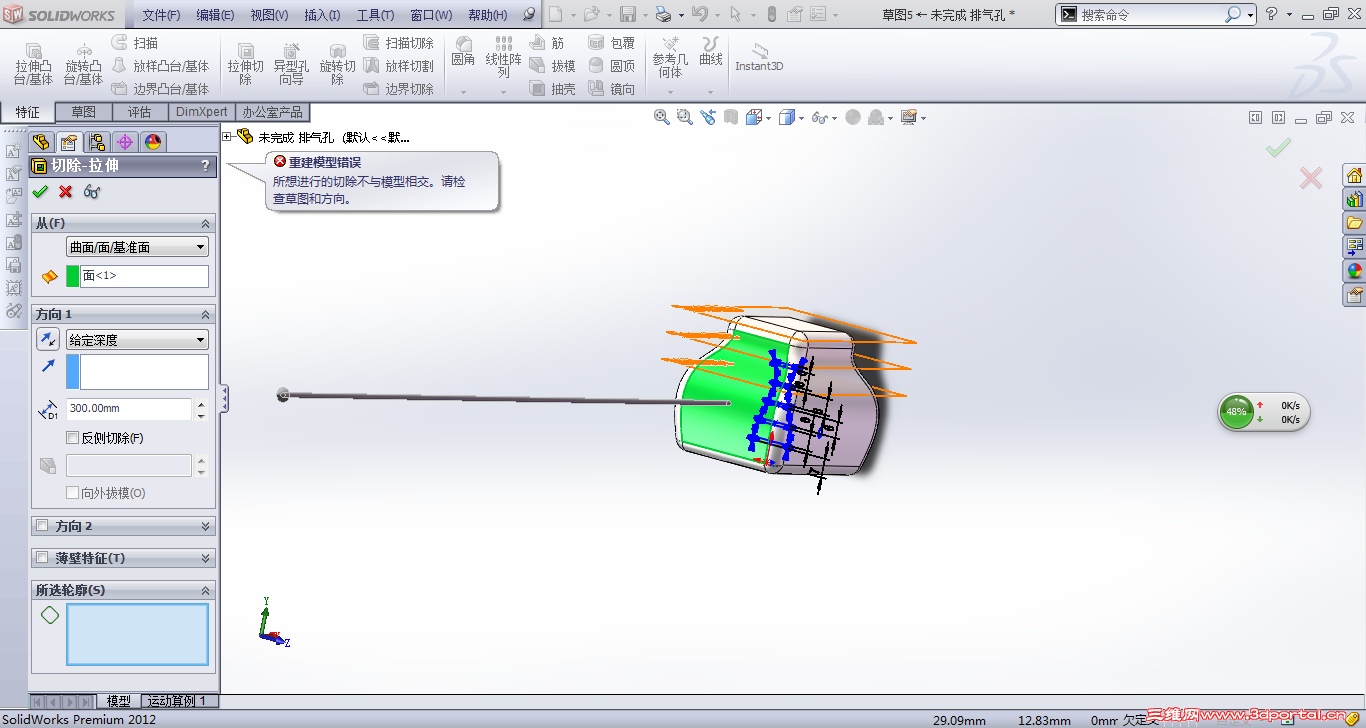Click the print icon in the title bar
Viewport: 1366px width, 728px height.
662,14
